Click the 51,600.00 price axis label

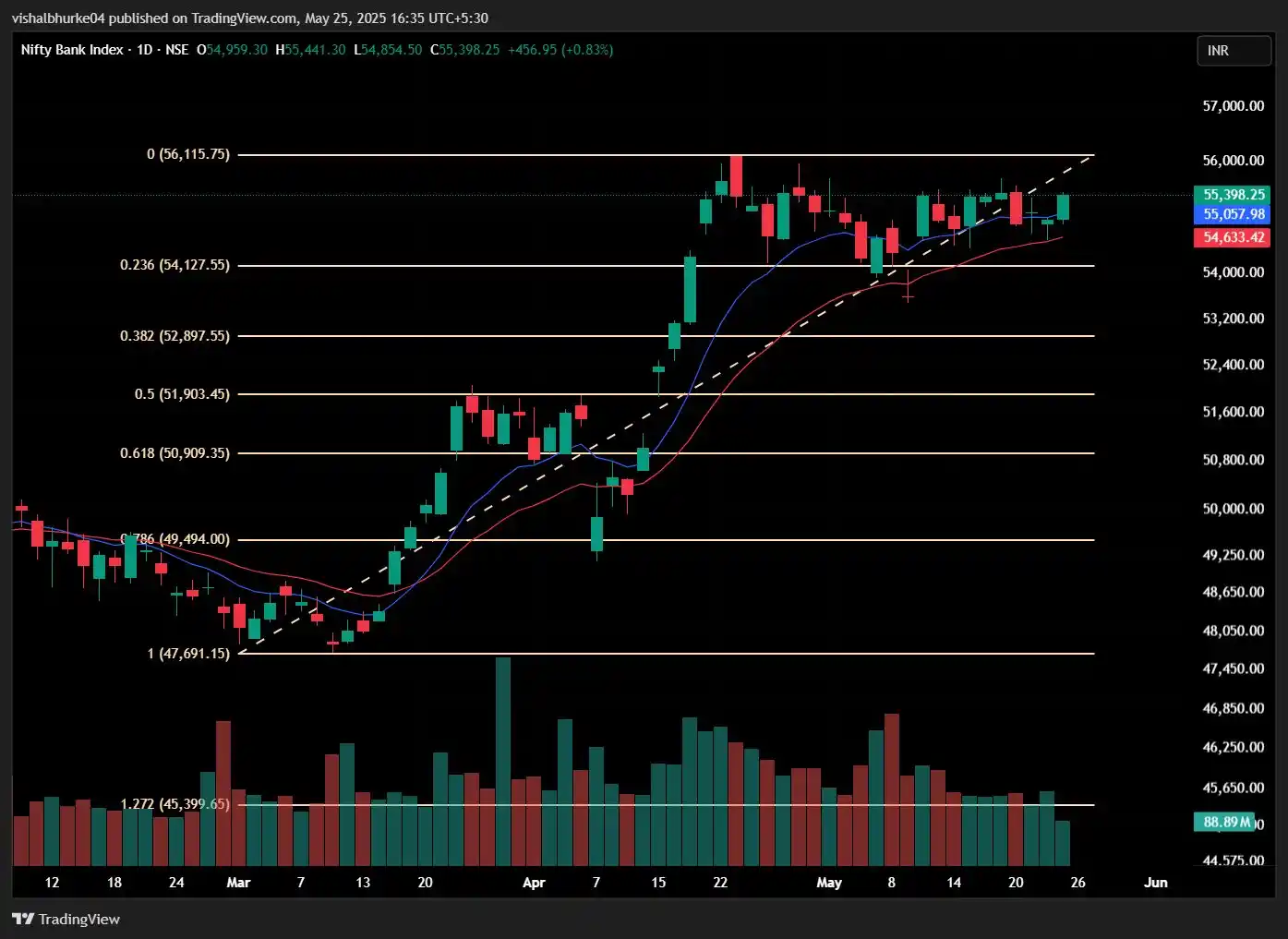coord(1233,412)
